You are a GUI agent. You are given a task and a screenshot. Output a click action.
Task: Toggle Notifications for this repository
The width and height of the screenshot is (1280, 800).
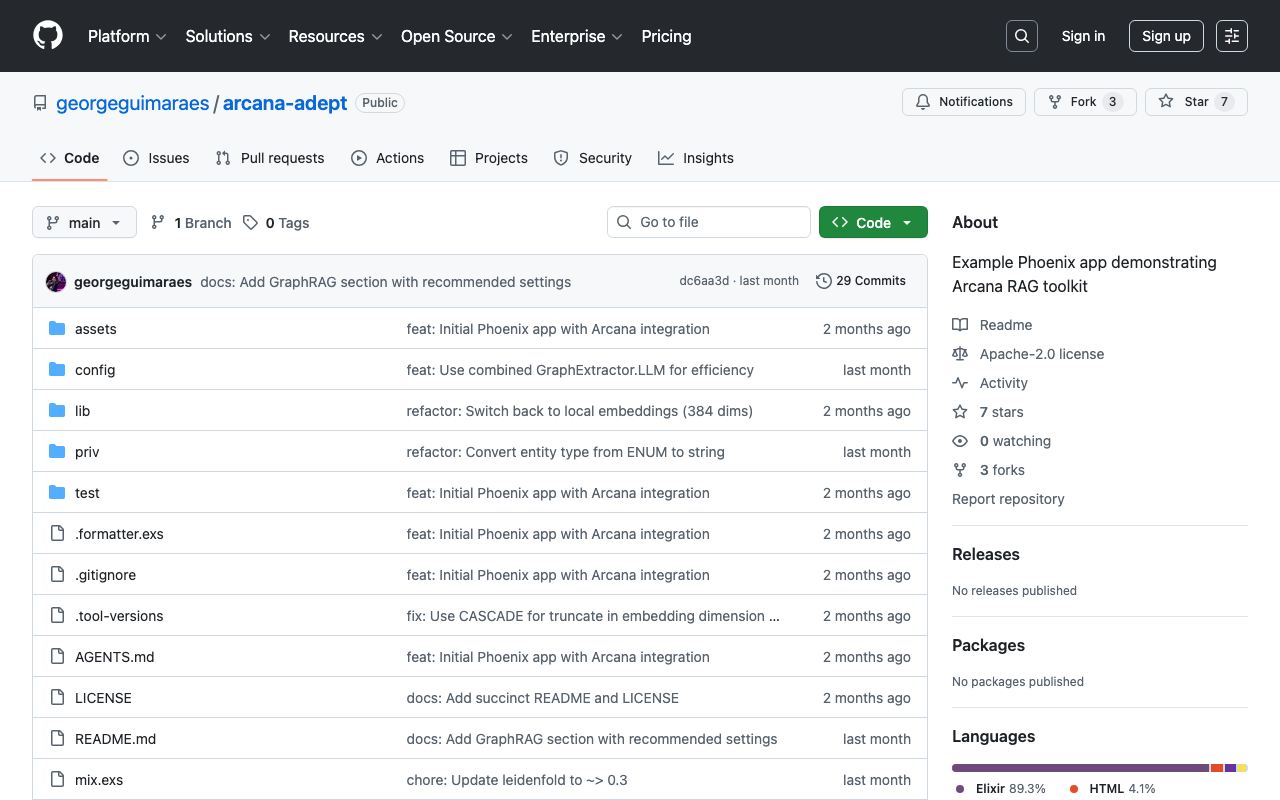[963, 102]
